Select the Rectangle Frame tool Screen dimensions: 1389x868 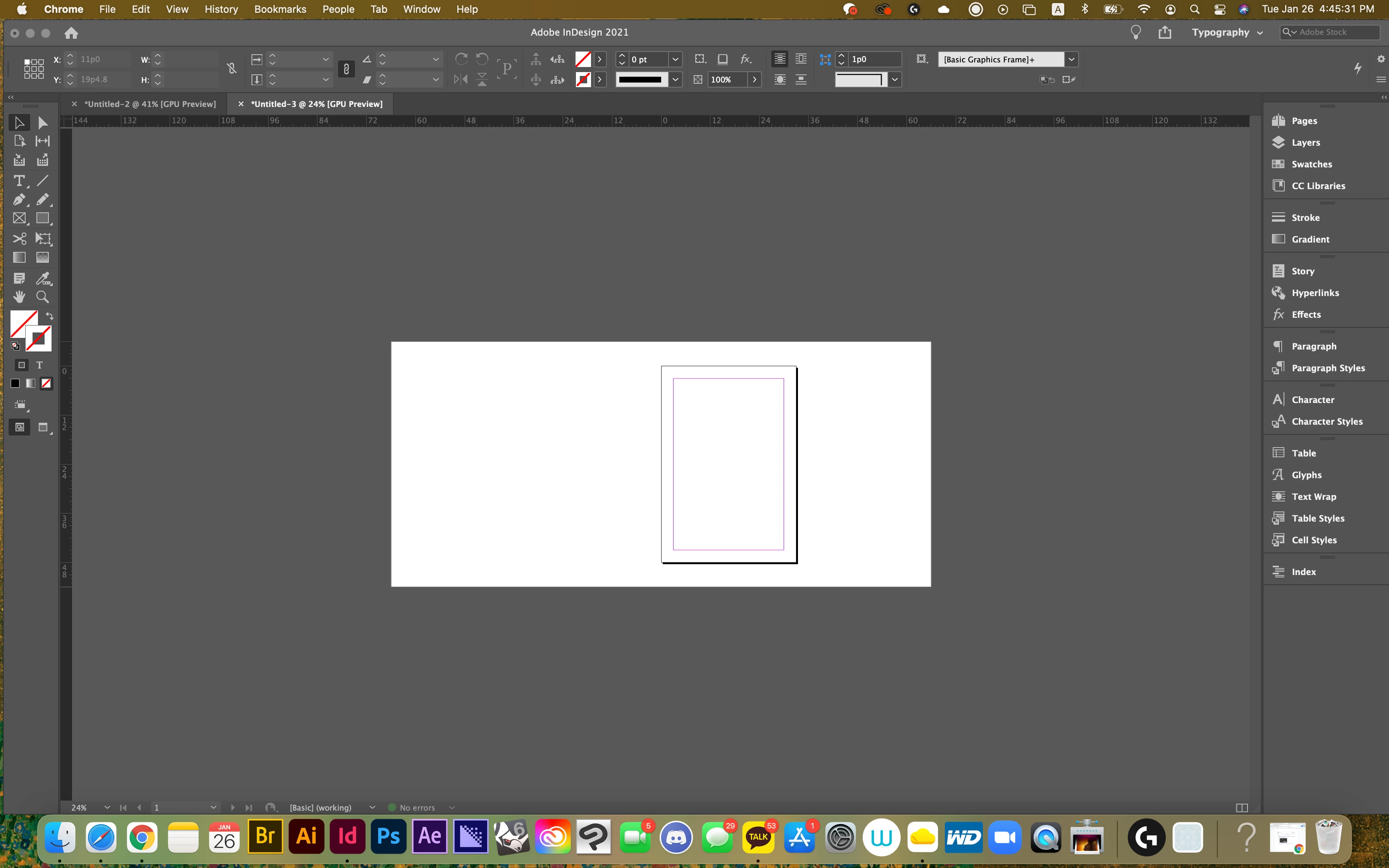[x=19, y=219]
